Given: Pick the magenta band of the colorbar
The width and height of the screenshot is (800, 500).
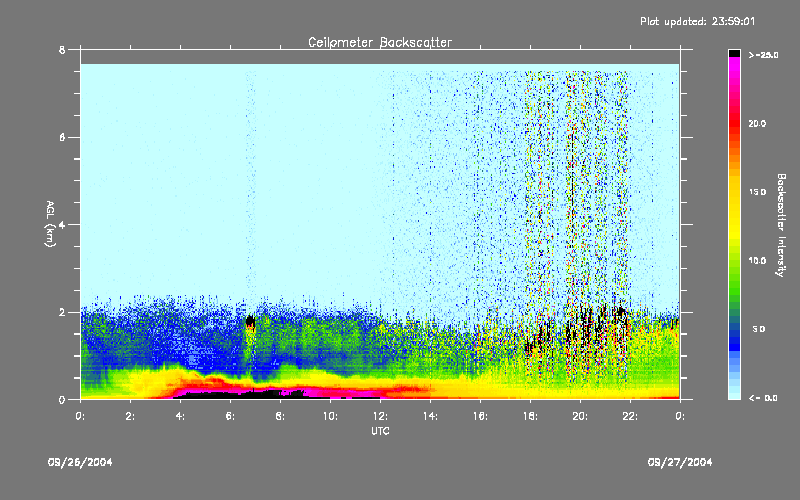Looking at the screenshot, I should [x=734, y=69].
